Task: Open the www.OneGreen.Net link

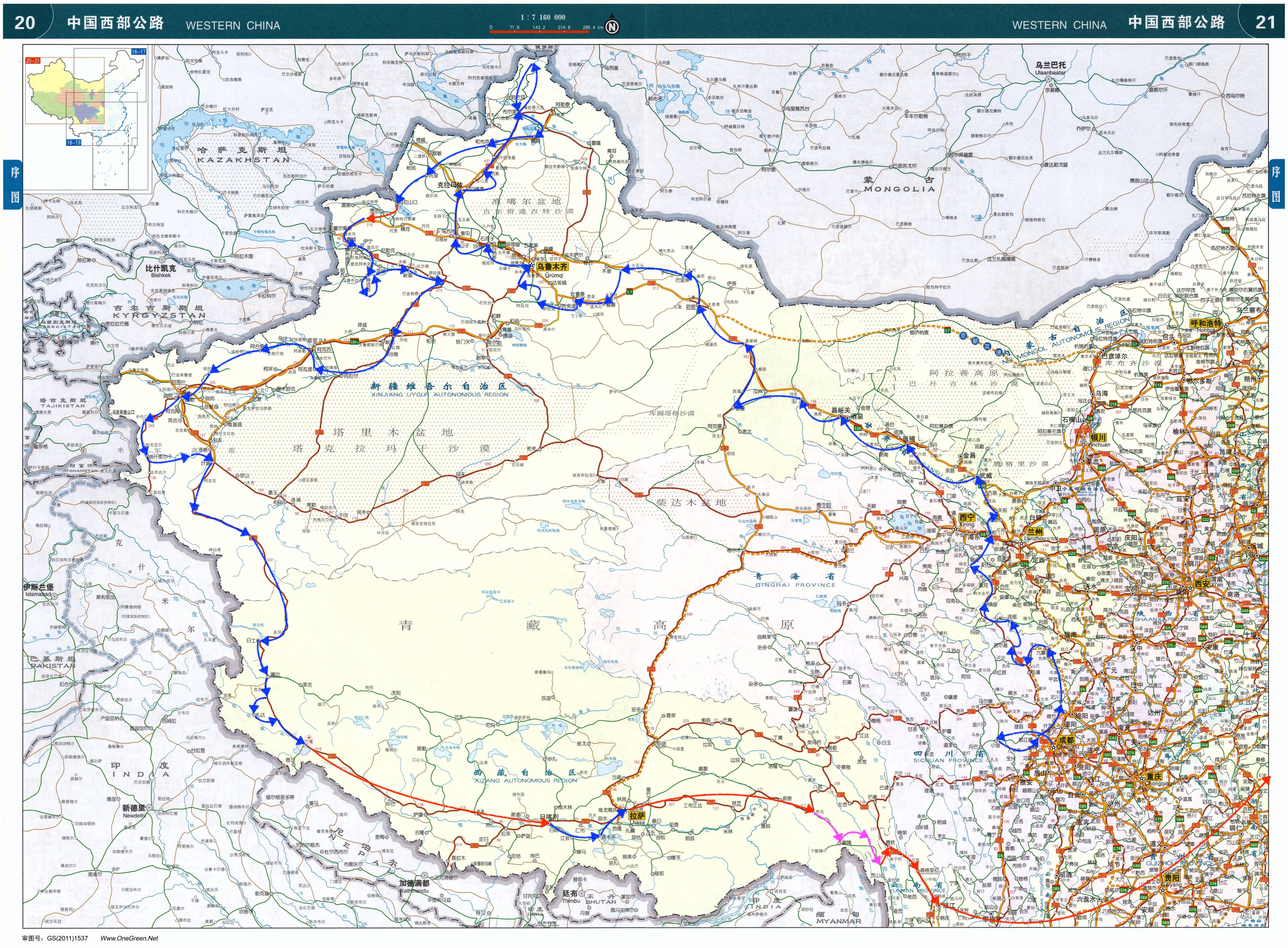Action: coord(130,938)
